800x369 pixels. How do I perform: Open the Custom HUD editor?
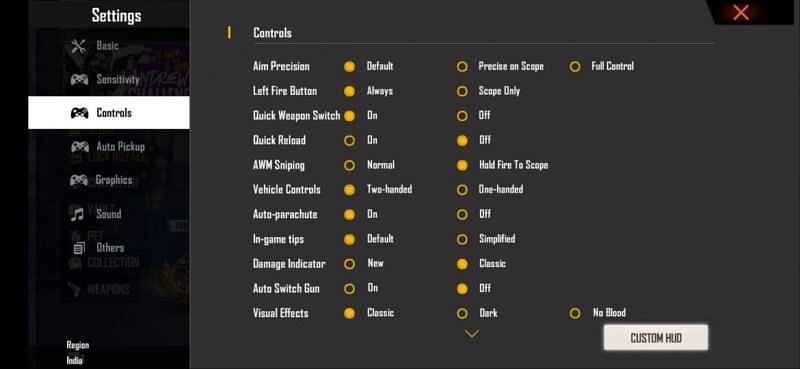tap(656, 338)
